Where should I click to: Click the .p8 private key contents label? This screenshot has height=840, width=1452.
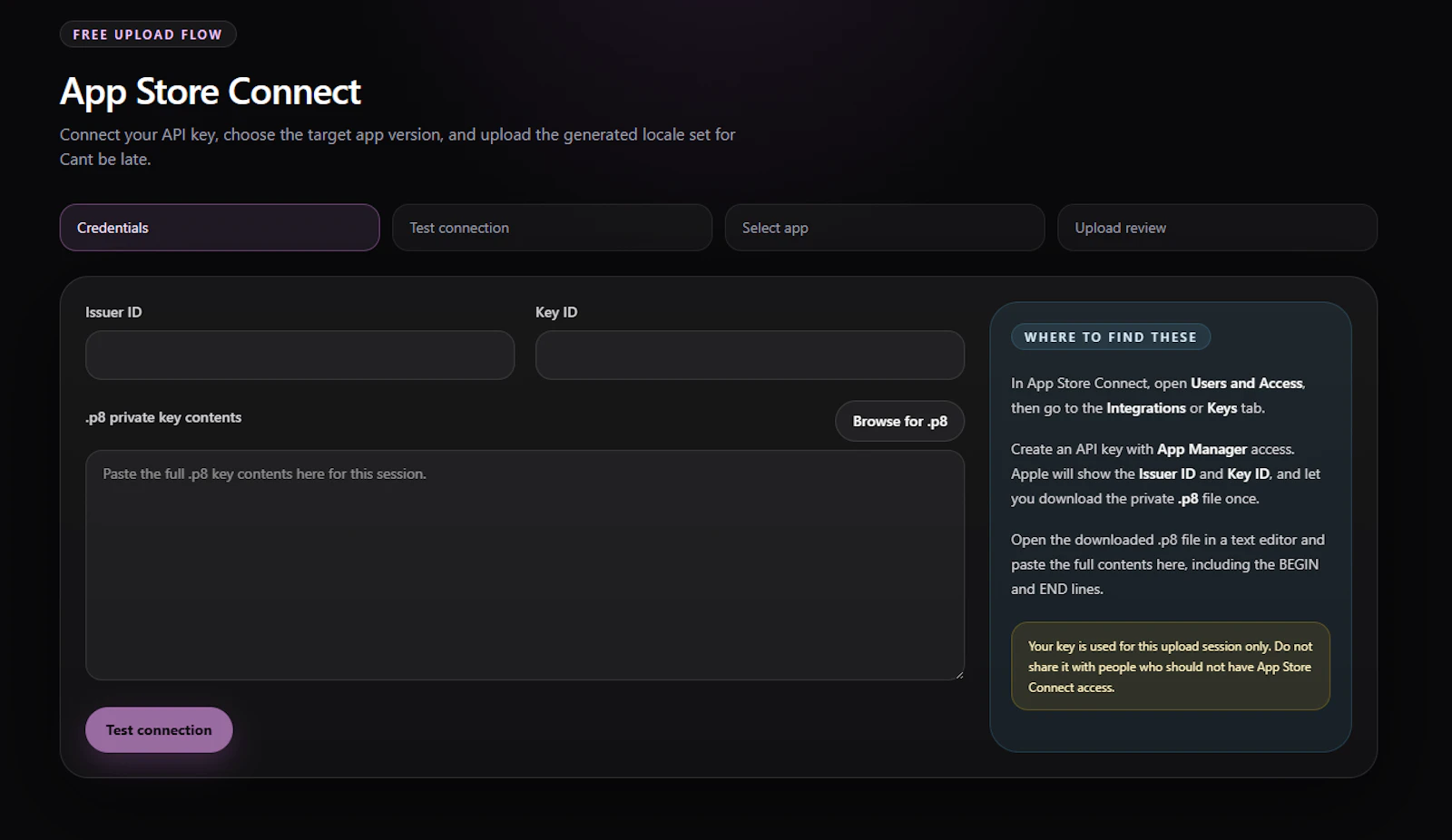click(x=163, y=417)
